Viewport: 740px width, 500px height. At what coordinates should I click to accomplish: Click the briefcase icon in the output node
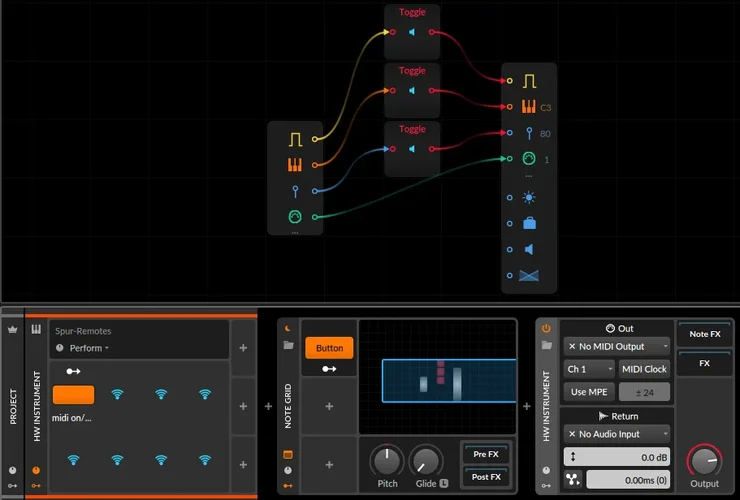[529, 223]
